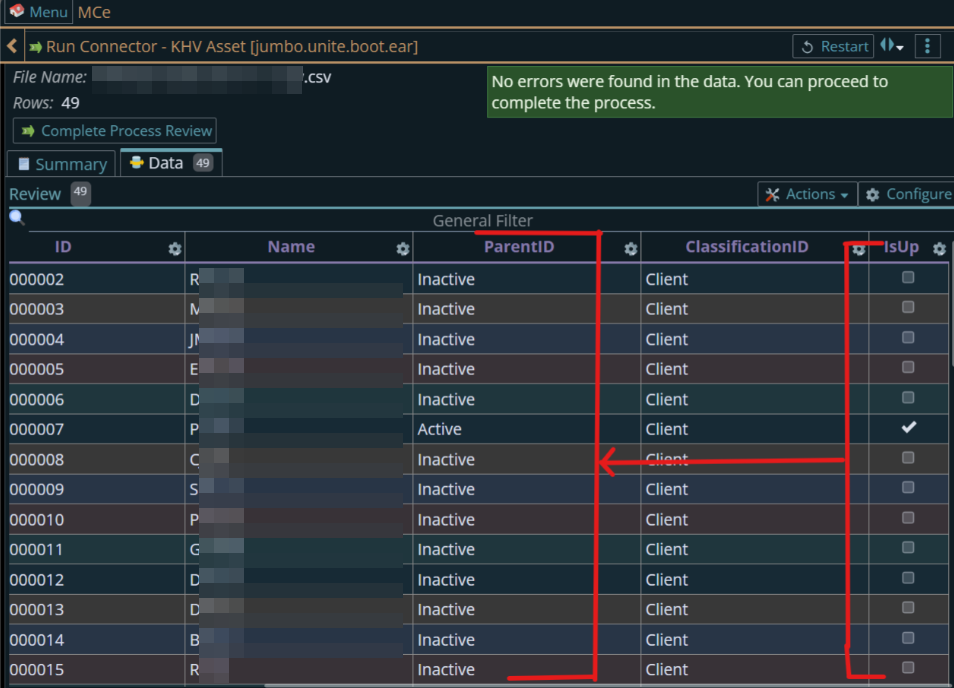Toggle IsUp checkbox for row 000012
The image size is (954, 688).
click(x=908, y=578)
